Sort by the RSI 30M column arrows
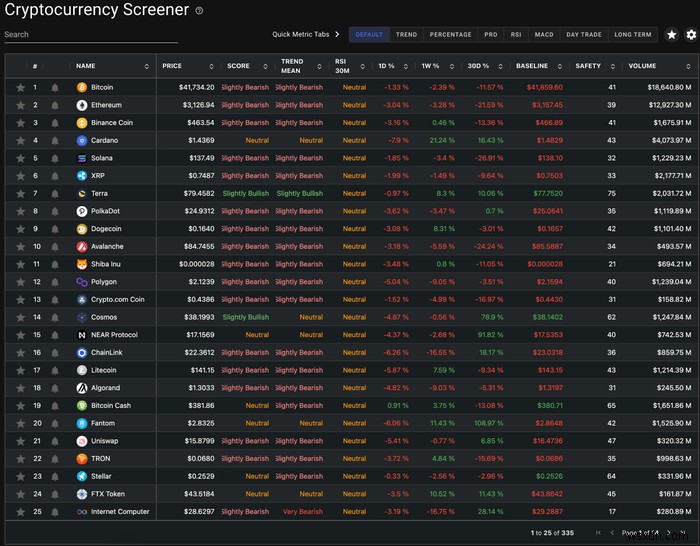This screenshot has width=700, height=546. tap(362, 66)
